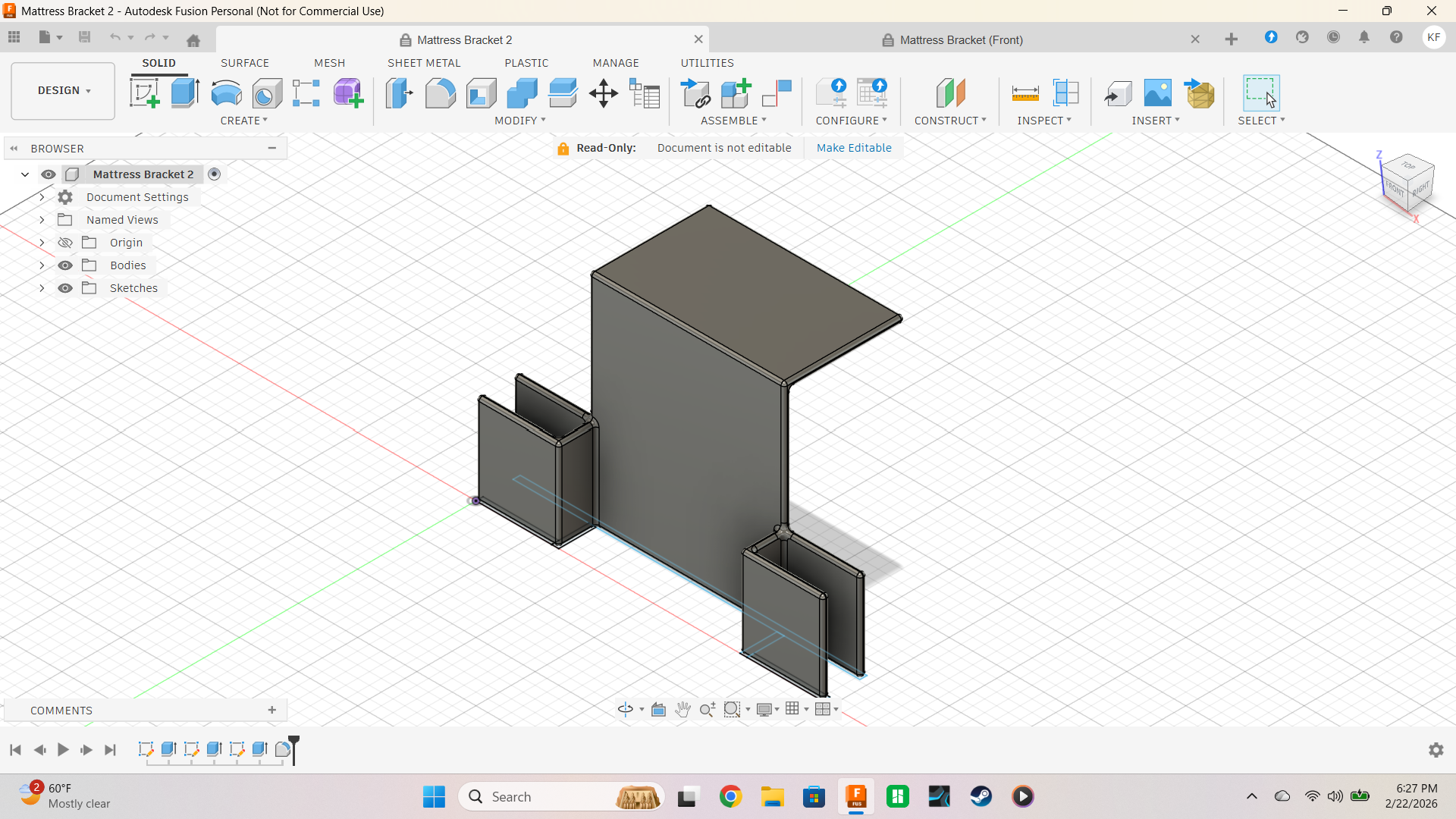The height and width of the screenshot is (819, 1456).
Task: Hide the Sketches folder via eye icon
Action: click(x=65, y=288)
